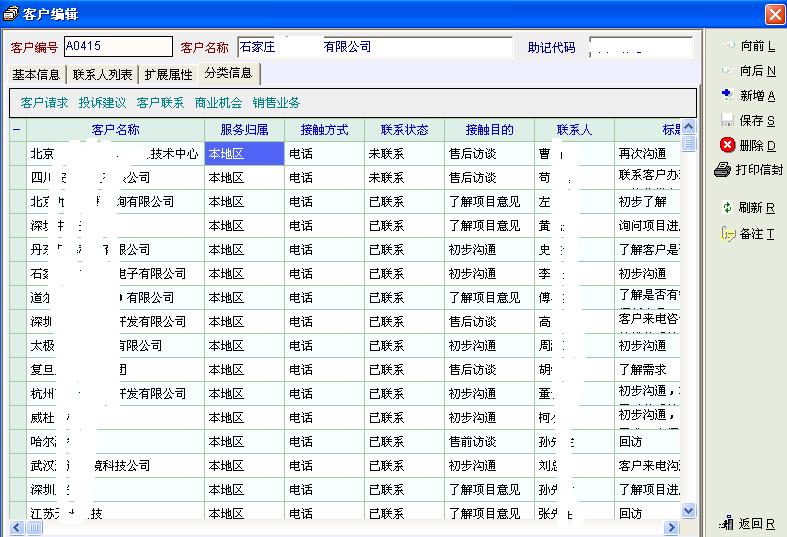
Task: Sort by the 服务归属 column header
Action: [244, 130]
